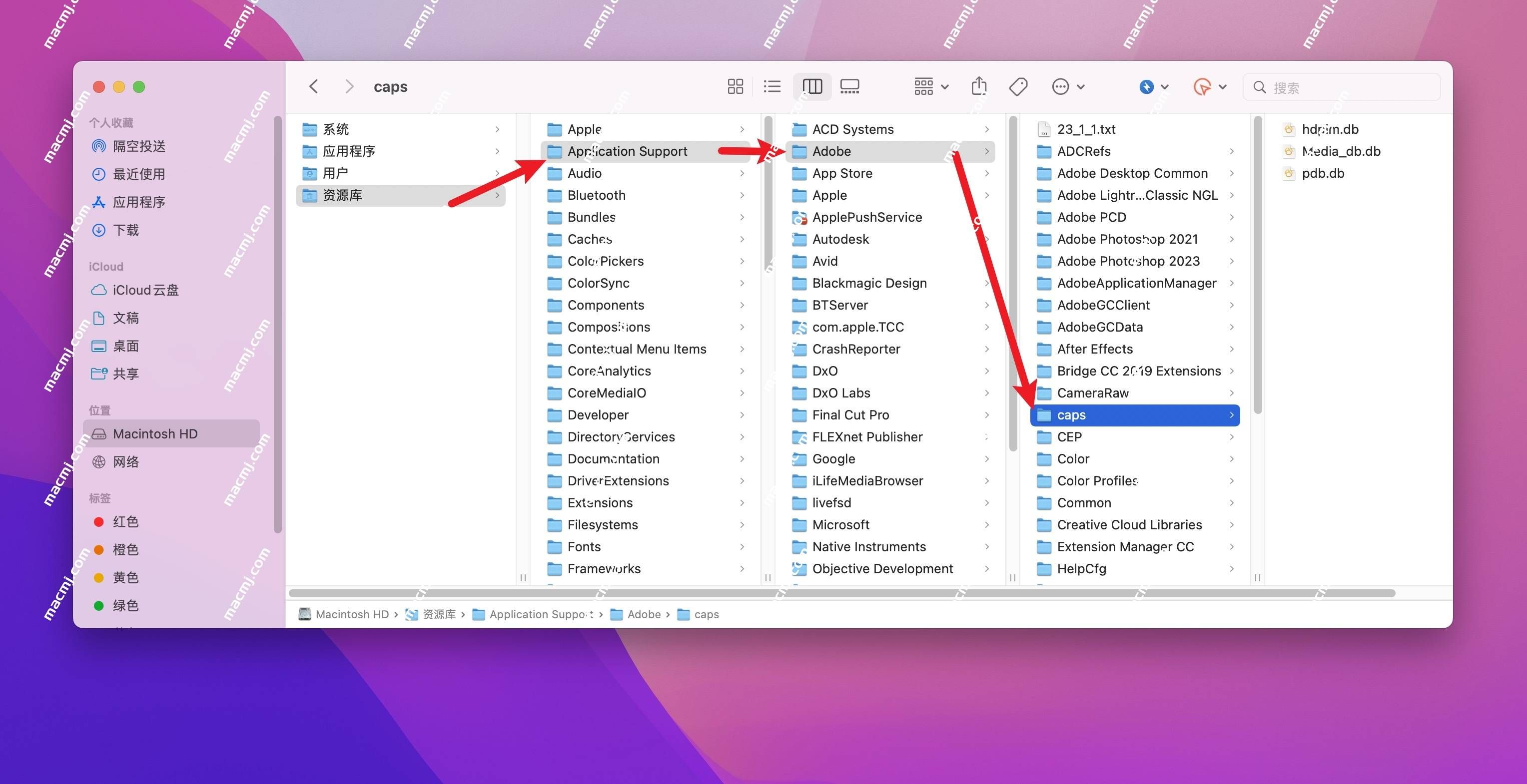1527x784 pixels.
Task: Click the Share toolbar icon
Action: click(x=979, y=86)
